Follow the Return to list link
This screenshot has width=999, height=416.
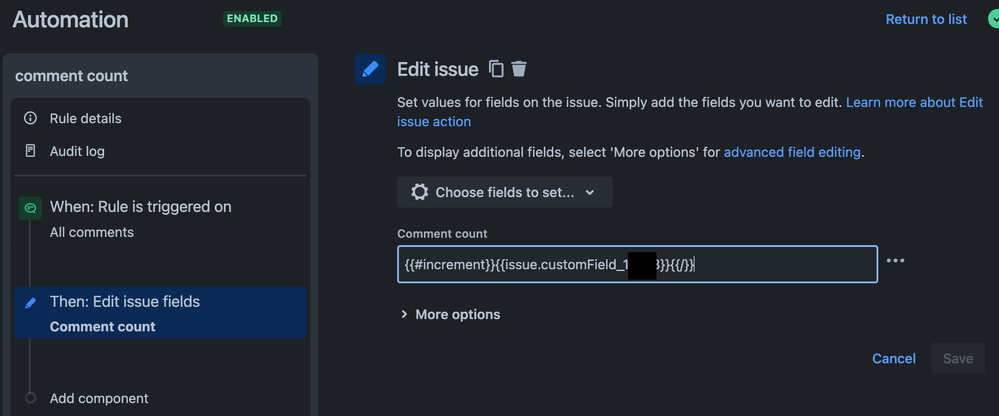[x=926, y=19]
